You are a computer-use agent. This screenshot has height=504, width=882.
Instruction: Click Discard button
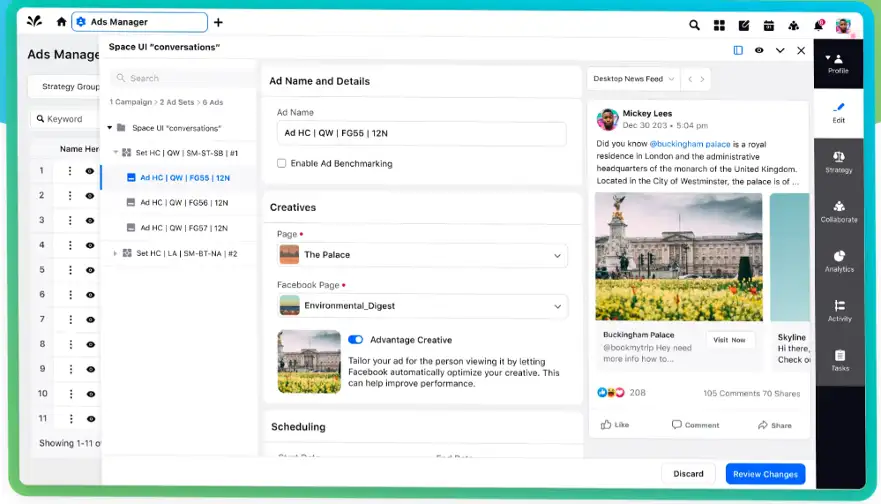pyautogui.click(x=688, y=474)
